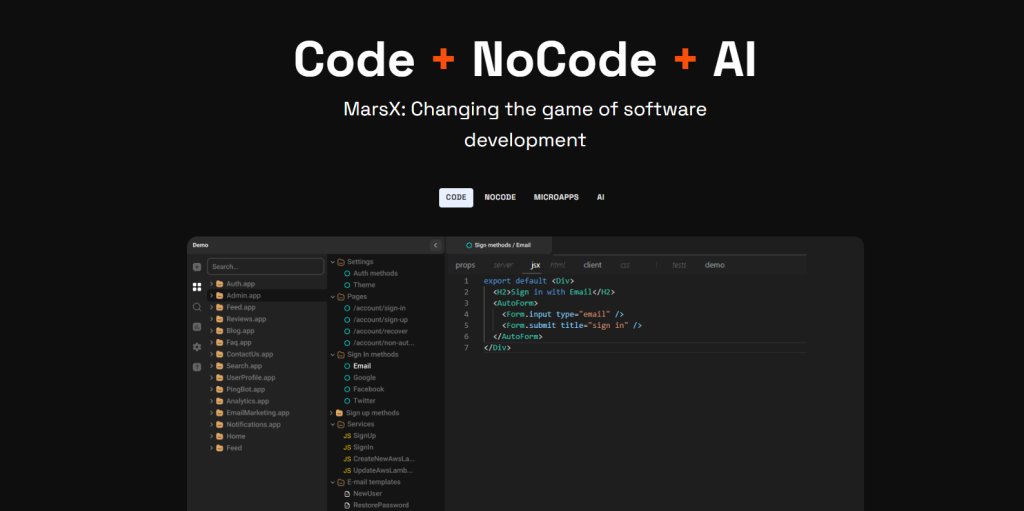Image resolution: width=1024 pixels, height=511 pixels.
Task: Open the /account/sign-in page item
Action: [378, 308]
